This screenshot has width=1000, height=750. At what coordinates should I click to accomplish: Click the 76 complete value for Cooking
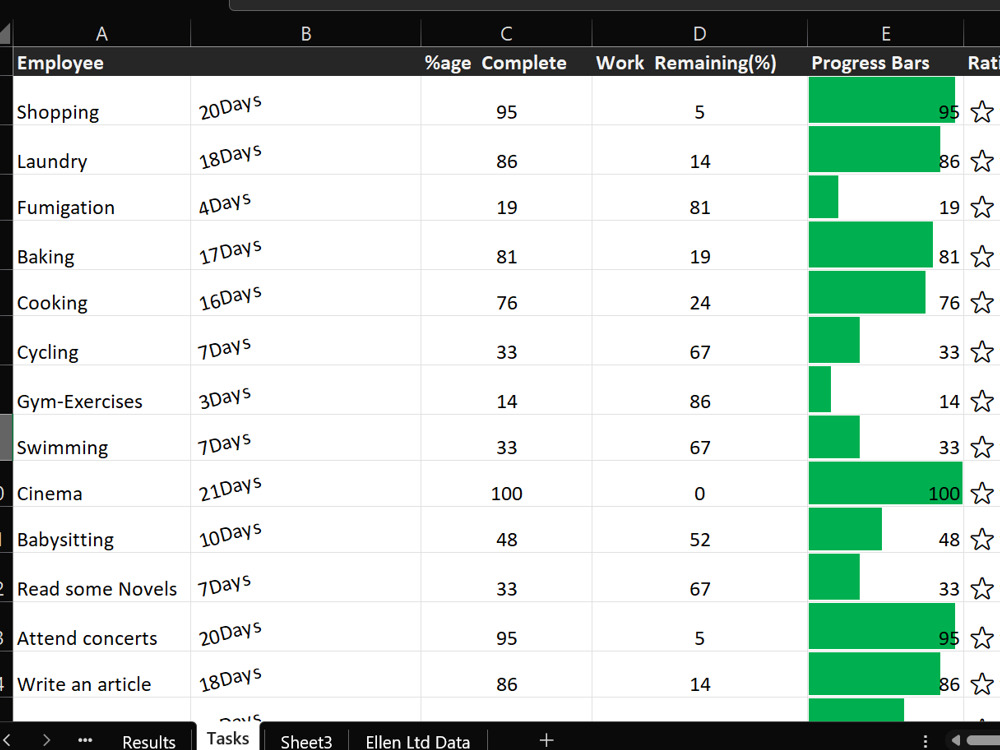pos(506,293)
